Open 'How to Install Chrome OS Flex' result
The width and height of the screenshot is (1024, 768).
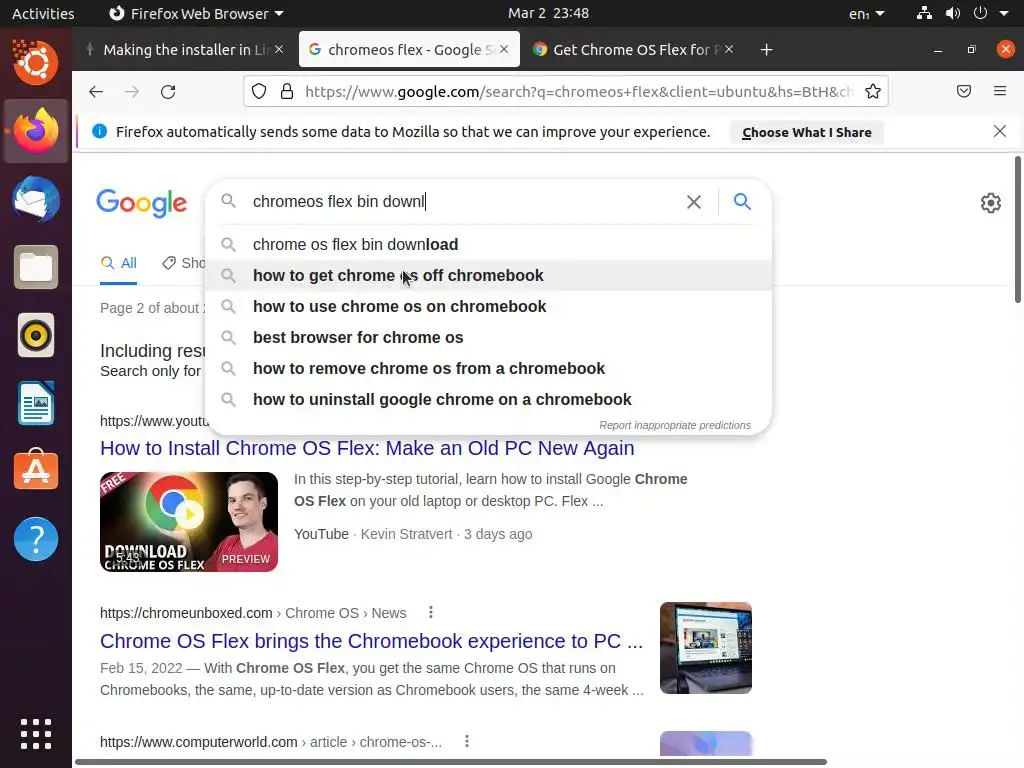click(x=367, y=448)
